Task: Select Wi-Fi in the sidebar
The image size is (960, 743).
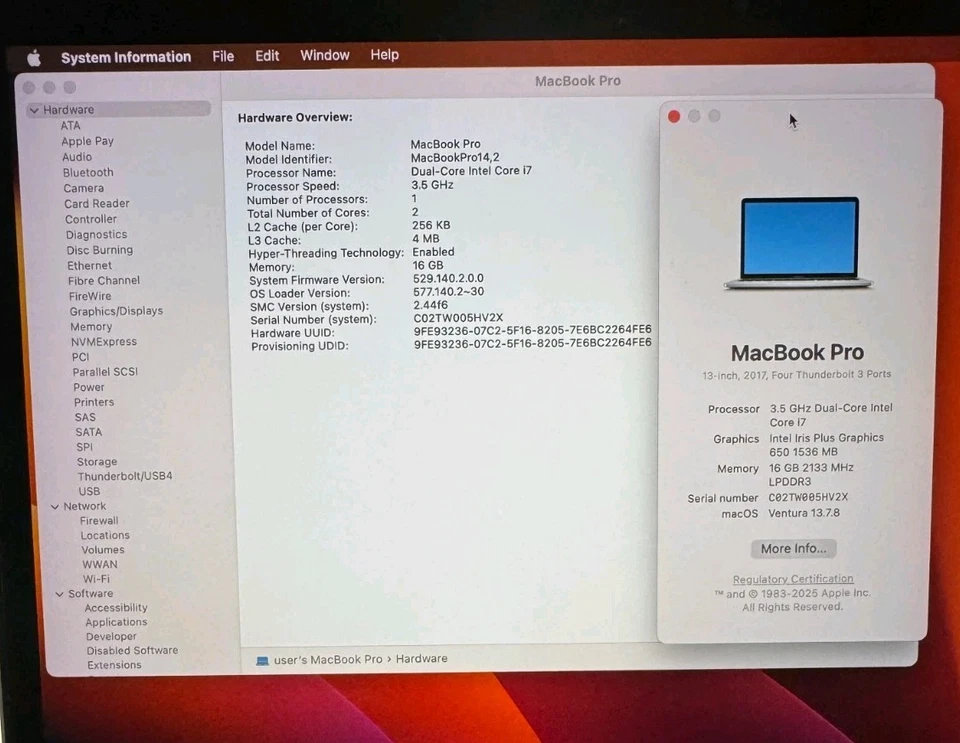Action: (x=96, y=579)
